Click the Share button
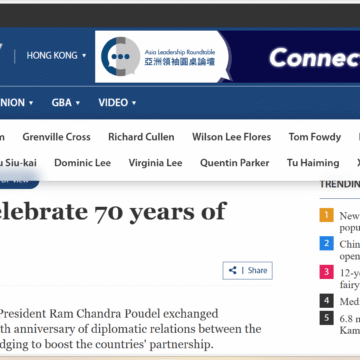 click(x=248, y=270)
